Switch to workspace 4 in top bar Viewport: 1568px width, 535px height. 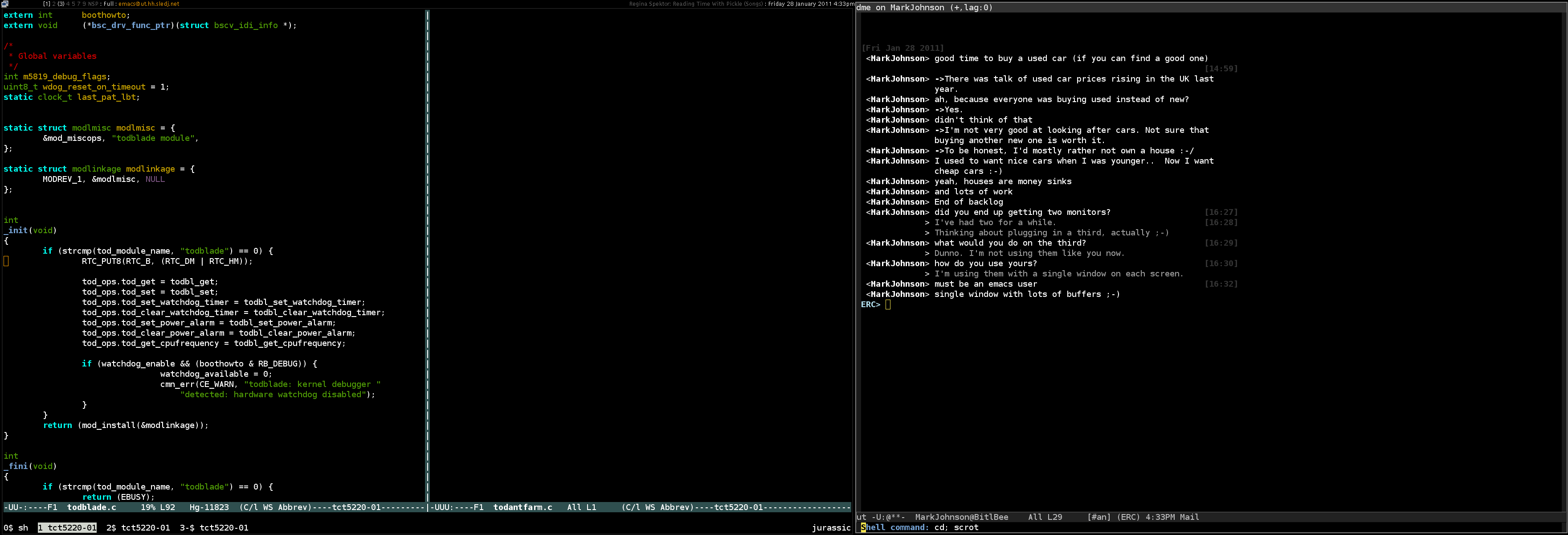click(x=68, y=4)
